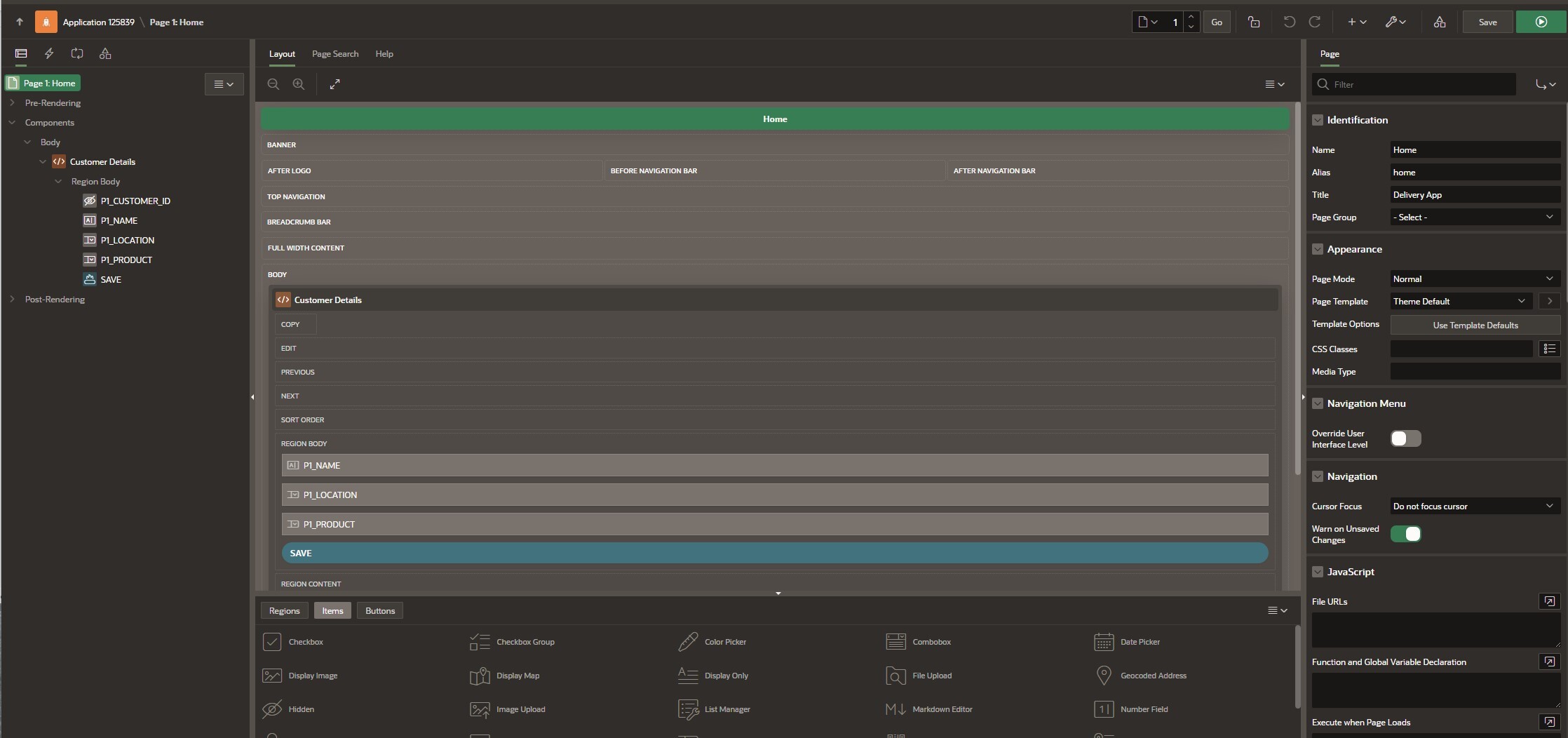This screenshot has height=738, width=1568.
Task: Click the property Filter search field
Action: 1414,84
